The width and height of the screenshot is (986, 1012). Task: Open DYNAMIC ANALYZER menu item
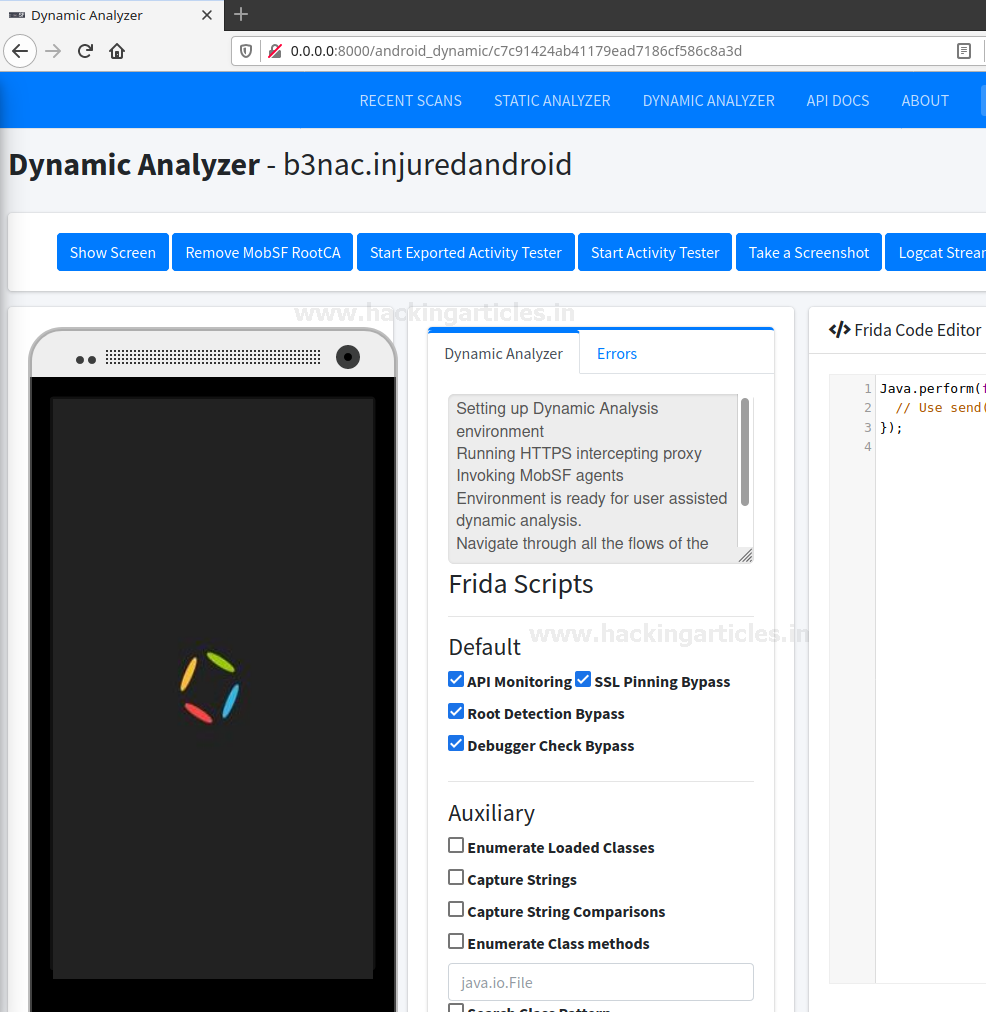(x=709, y=101)
